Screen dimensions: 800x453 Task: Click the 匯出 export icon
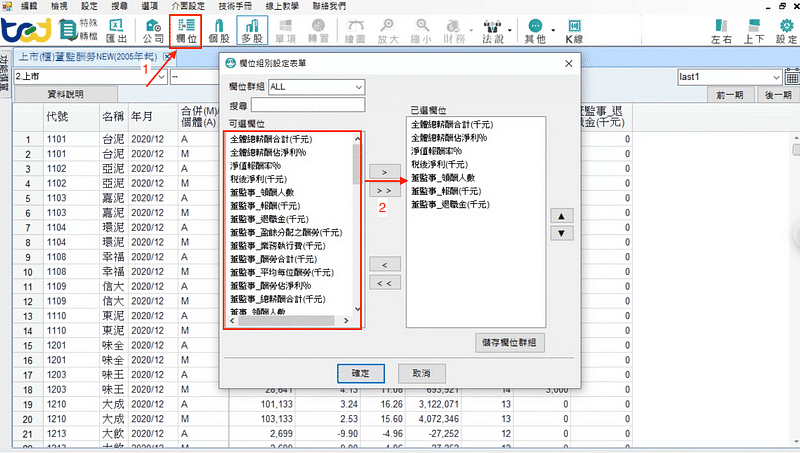point(117,29)
